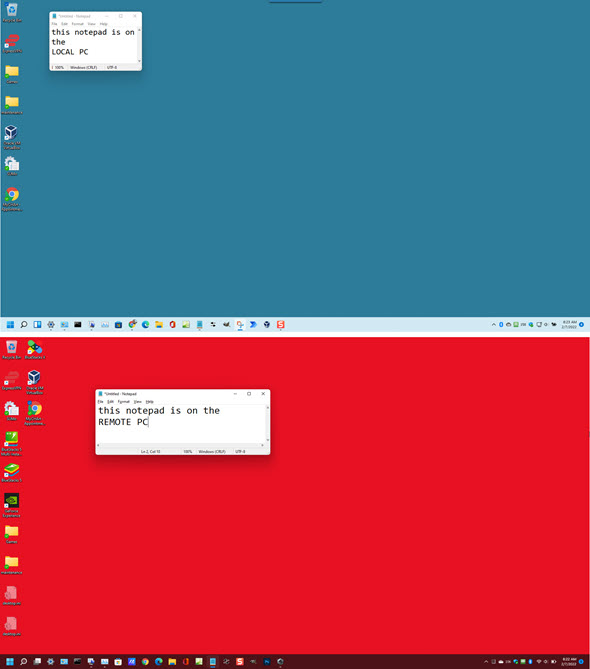Click the vertical scrollbar of the REMOTE PC notepad

(267, 424)
